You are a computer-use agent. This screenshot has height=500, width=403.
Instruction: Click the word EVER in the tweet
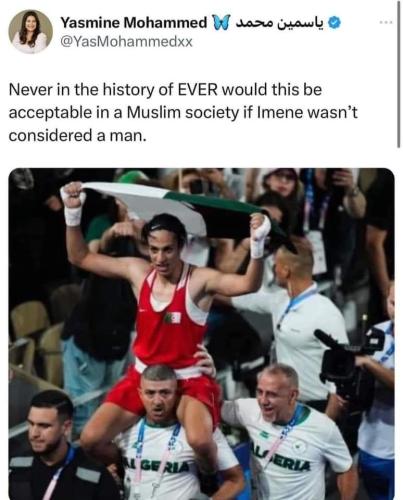[197, 90]
